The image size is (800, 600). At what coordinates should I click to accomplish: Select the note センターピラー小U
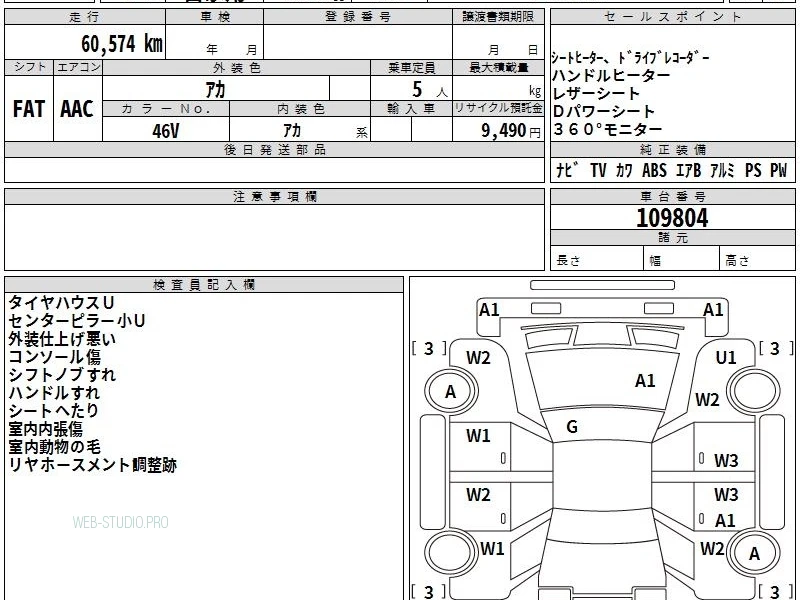77,320
